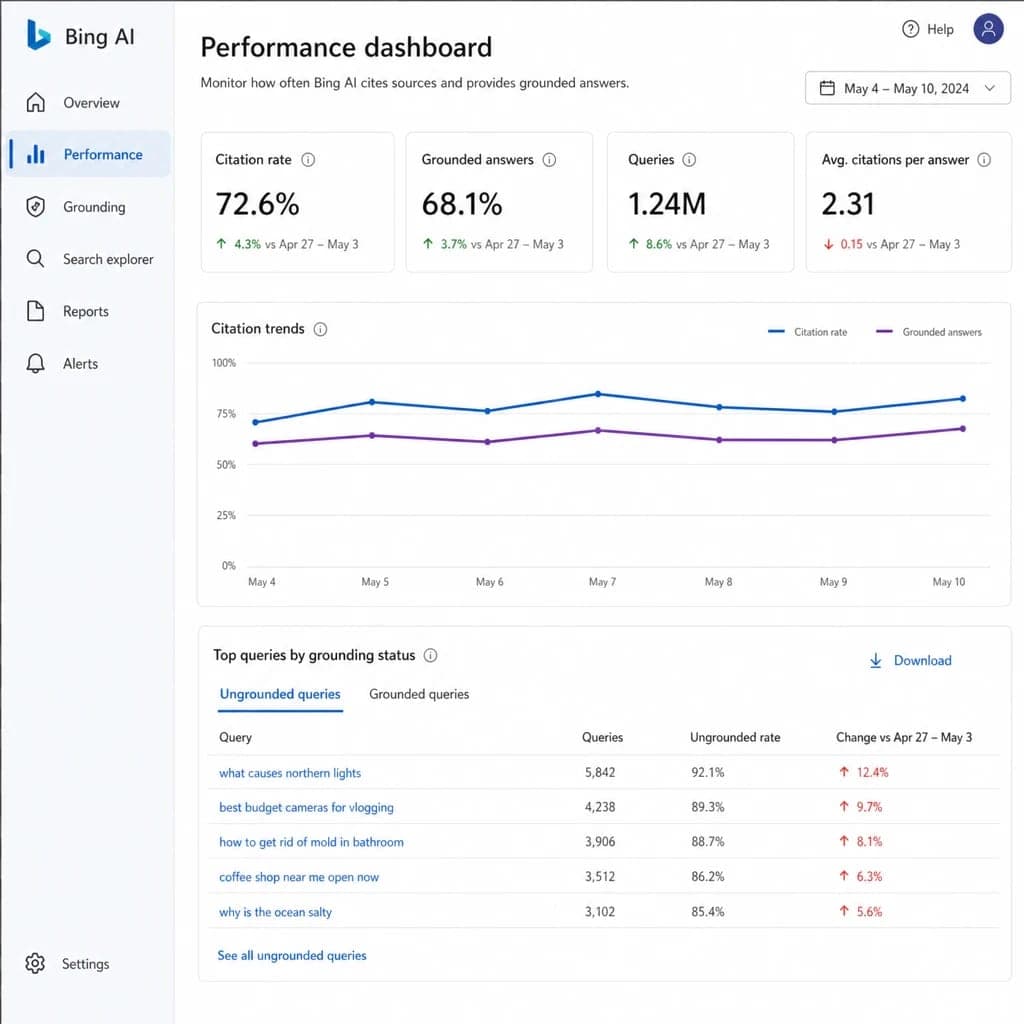Screen dimensions: 1024x1024
Task: Click the Query column header
Action: tap(235, 737)
